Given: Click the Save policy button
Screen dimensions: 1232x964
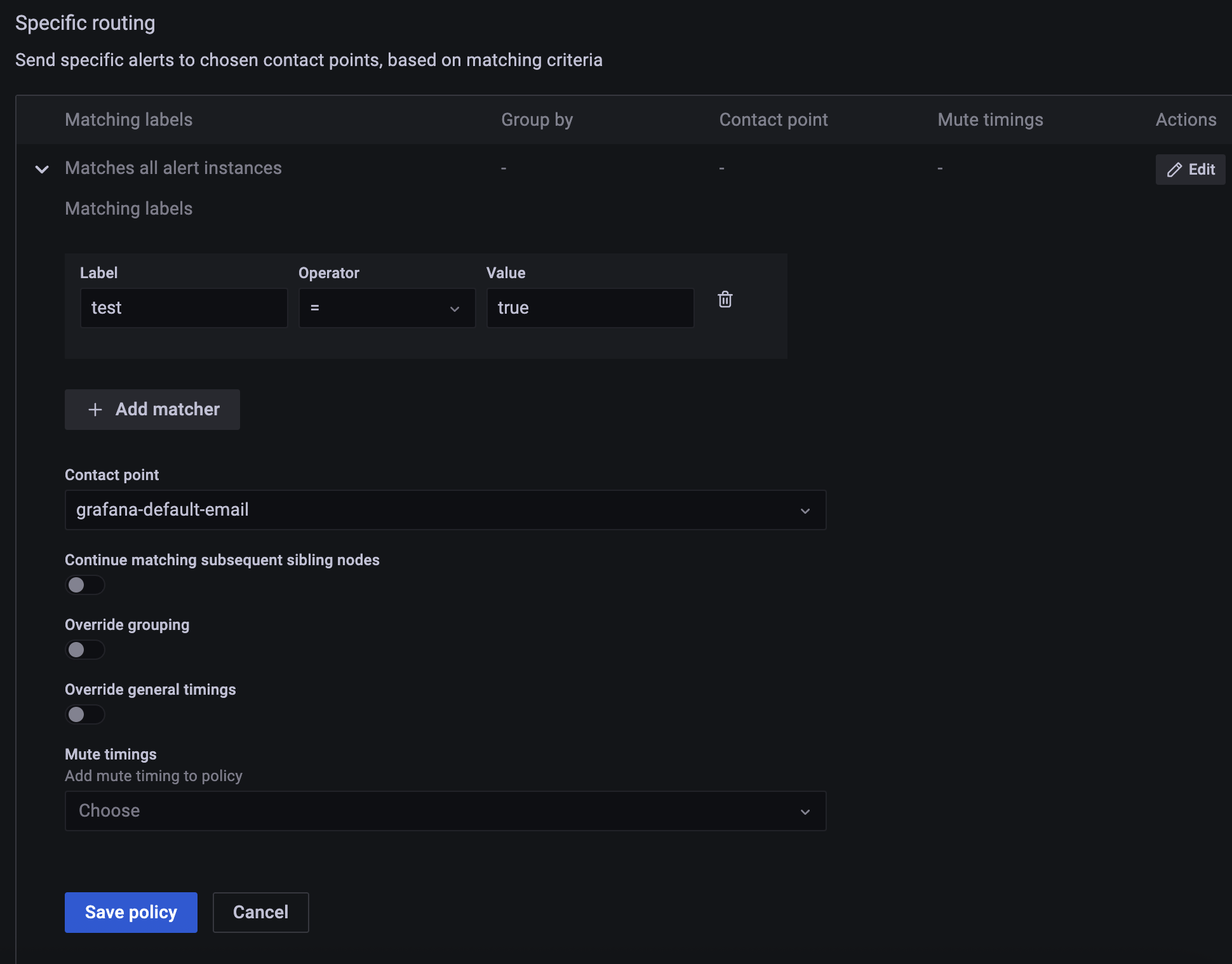Looking at the screenshot, I should point(131,912).
